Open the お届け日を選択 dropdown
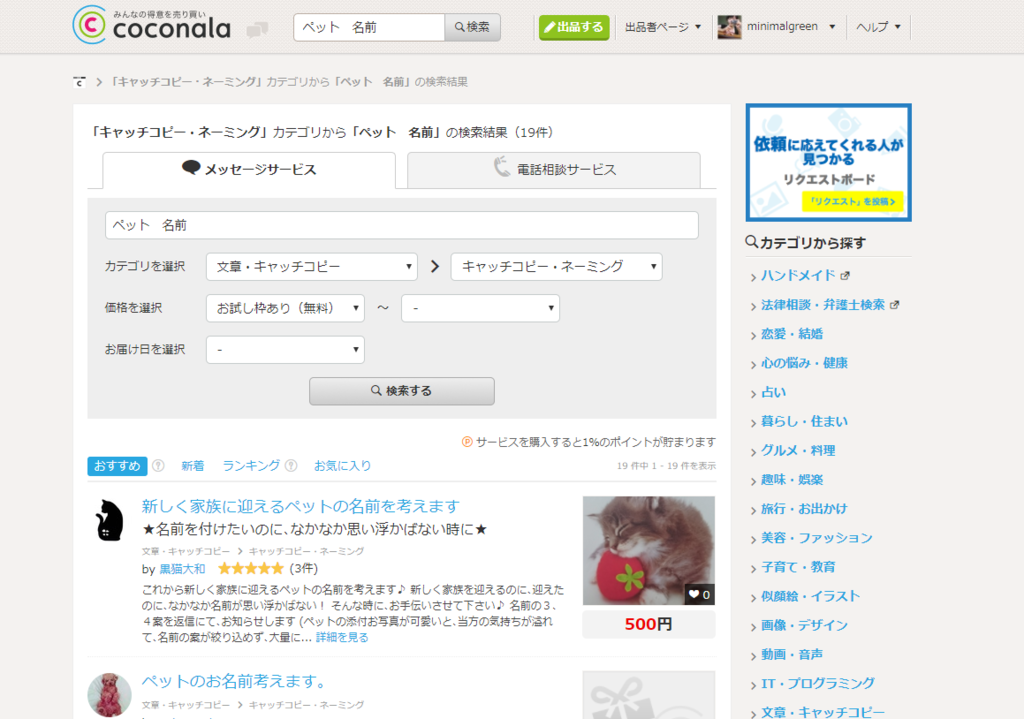Image resolution: width=1024 pixels, height=719 pixels. tap(285, 349)
